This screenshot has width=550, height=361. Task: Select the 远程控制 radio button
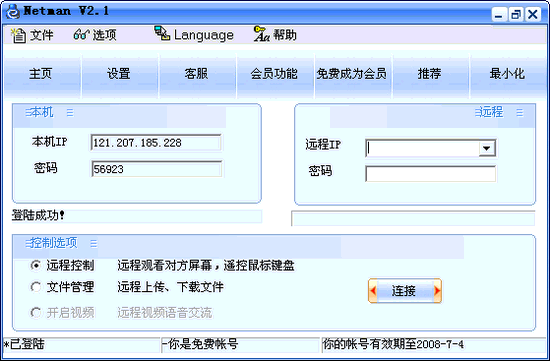click(36, 266)
